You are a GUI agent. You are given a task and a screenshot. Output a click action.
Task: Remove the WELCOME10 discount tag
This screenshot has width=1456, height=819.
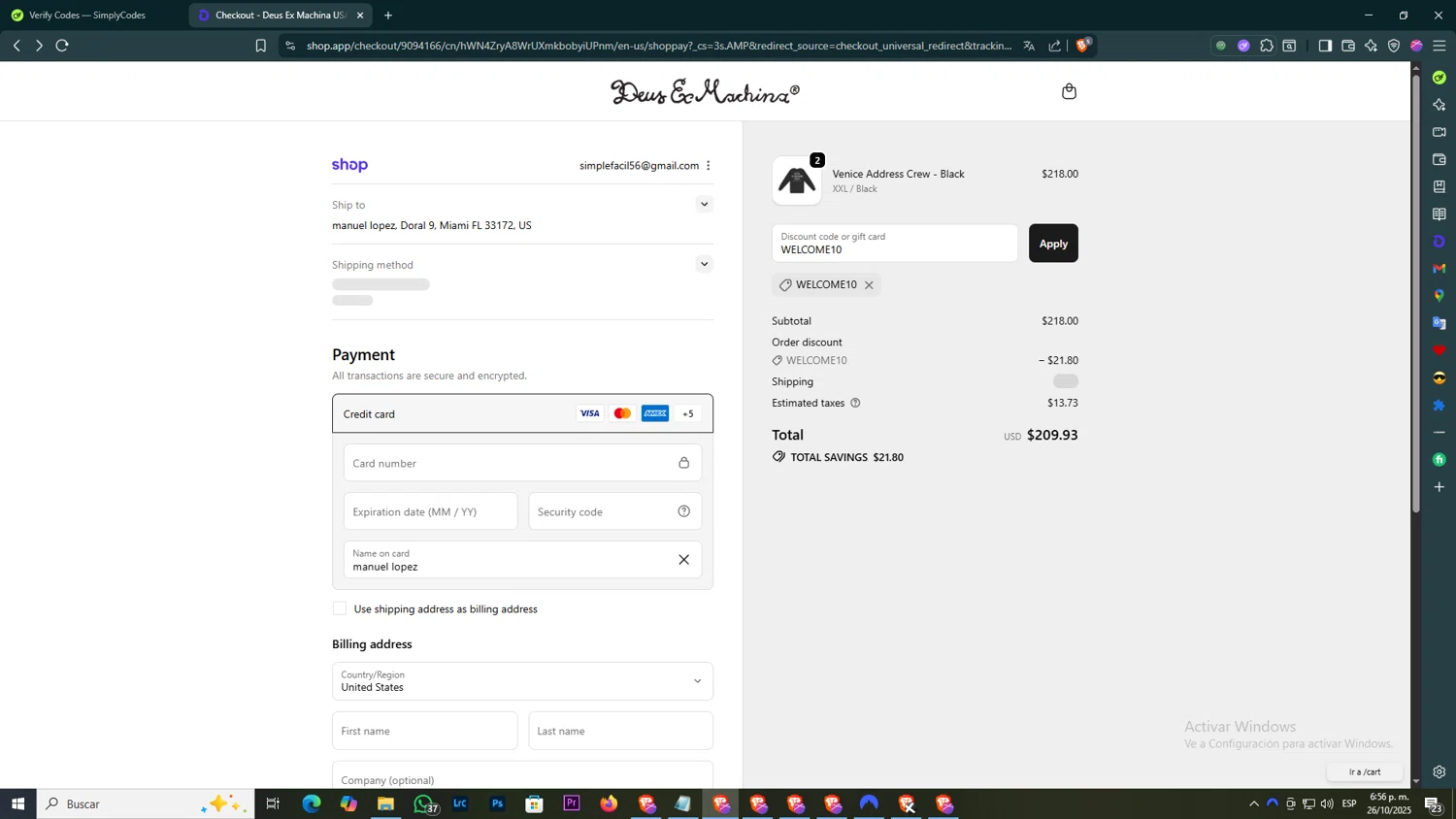pyautogui.click(x=869, y=285)
